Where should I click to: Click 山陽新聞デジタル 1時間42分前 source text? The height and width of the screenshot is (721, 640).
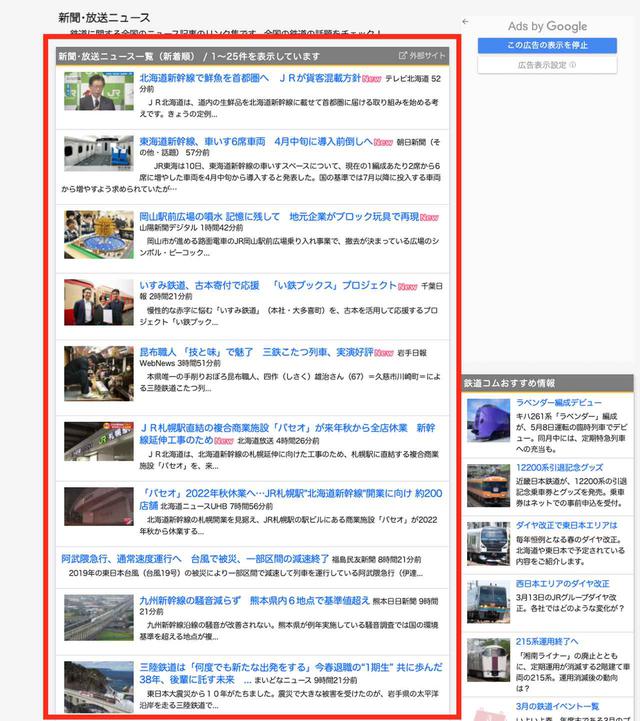(191, 228)
